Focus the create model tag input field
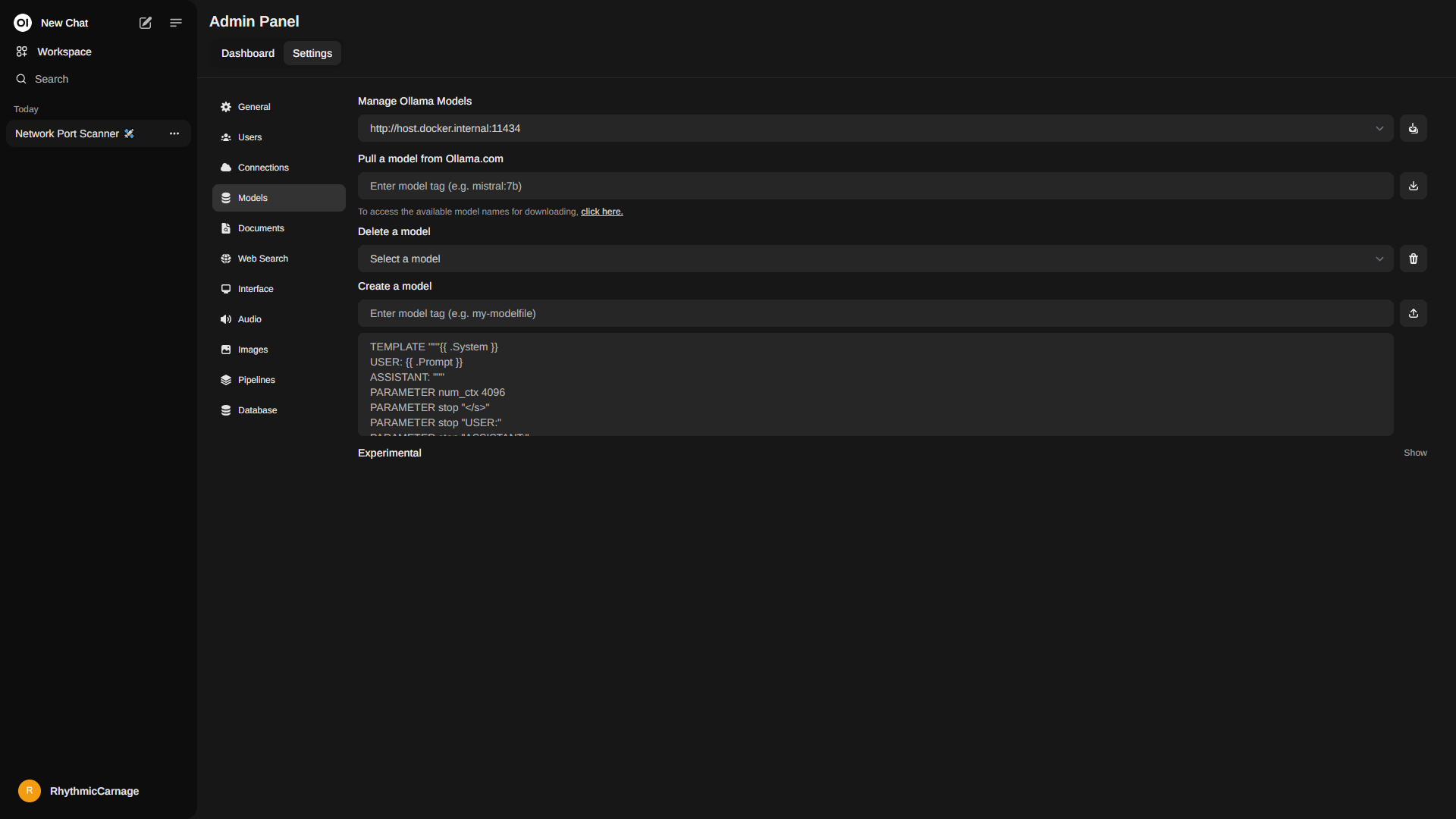The image size is (1456, 819). click(x=876, y=313)
